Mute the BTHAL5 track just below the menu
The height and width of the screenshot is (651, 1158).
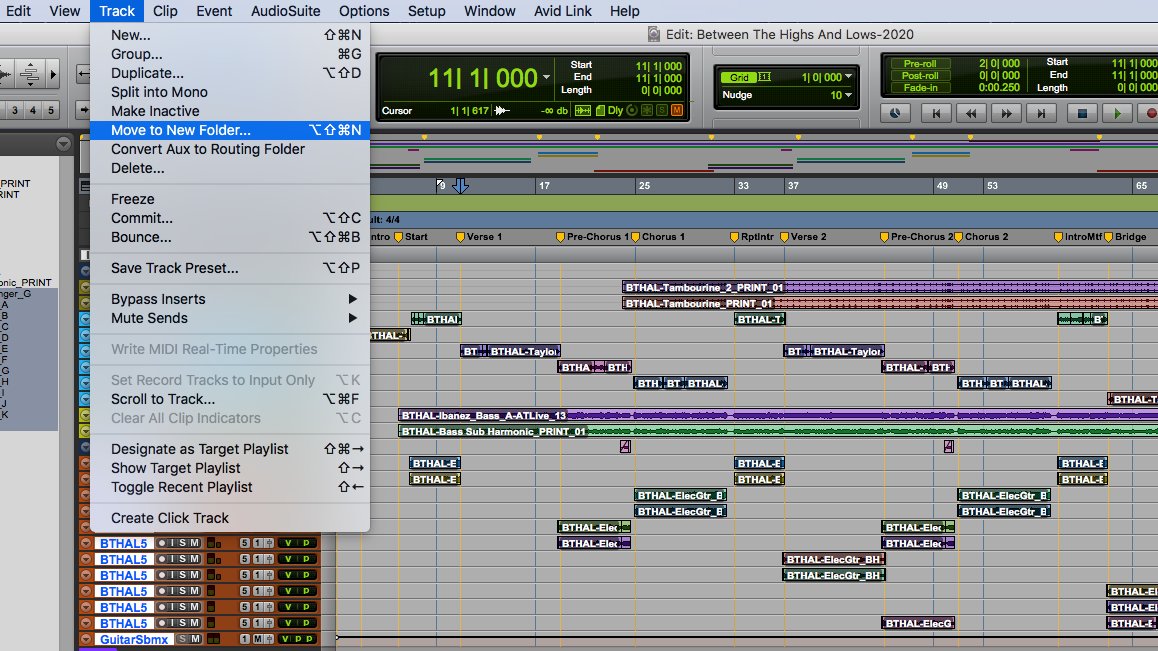(x=195, y=543)
